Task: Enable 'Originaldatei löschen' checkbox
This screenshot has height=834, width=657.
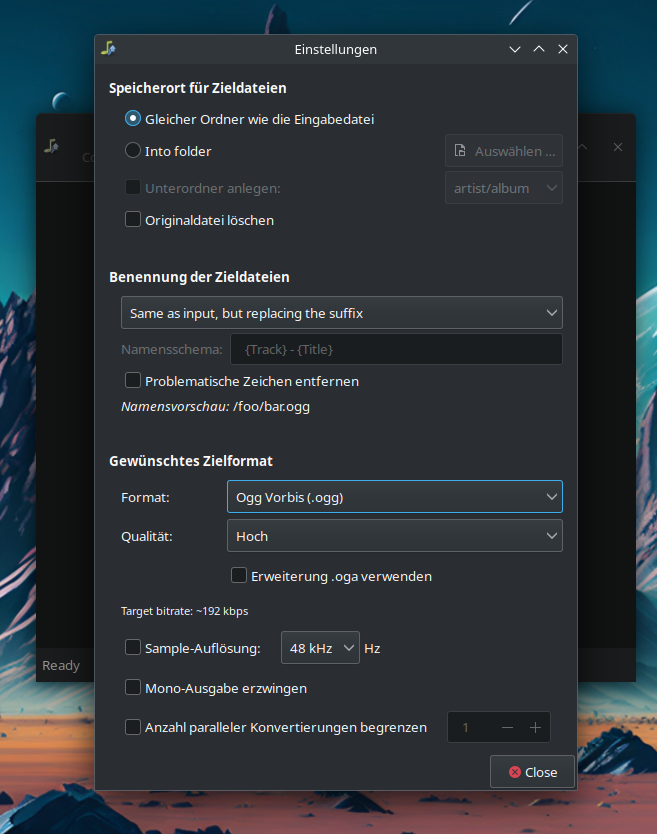Action: (x=132, y=220)
